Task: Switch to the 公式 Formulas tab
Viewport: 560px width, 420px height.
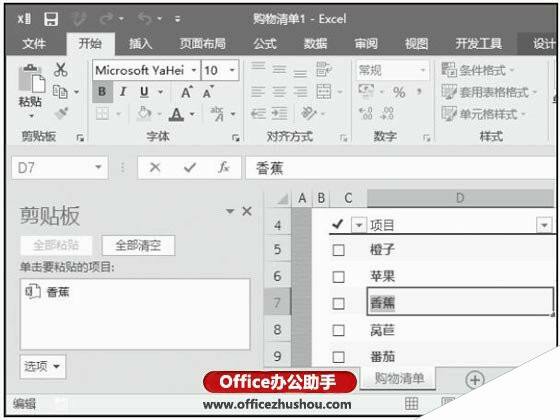Action: 265,44
